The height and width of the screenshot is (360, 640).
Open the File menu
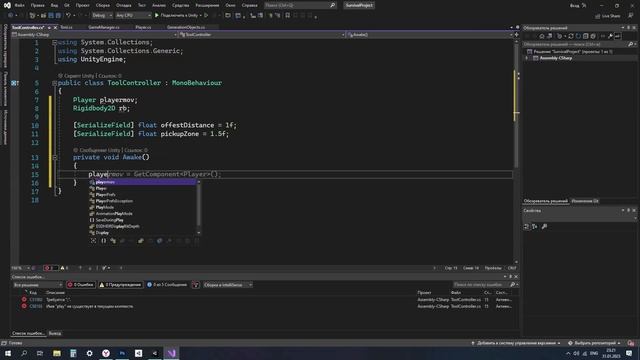[x=19, y=5]
